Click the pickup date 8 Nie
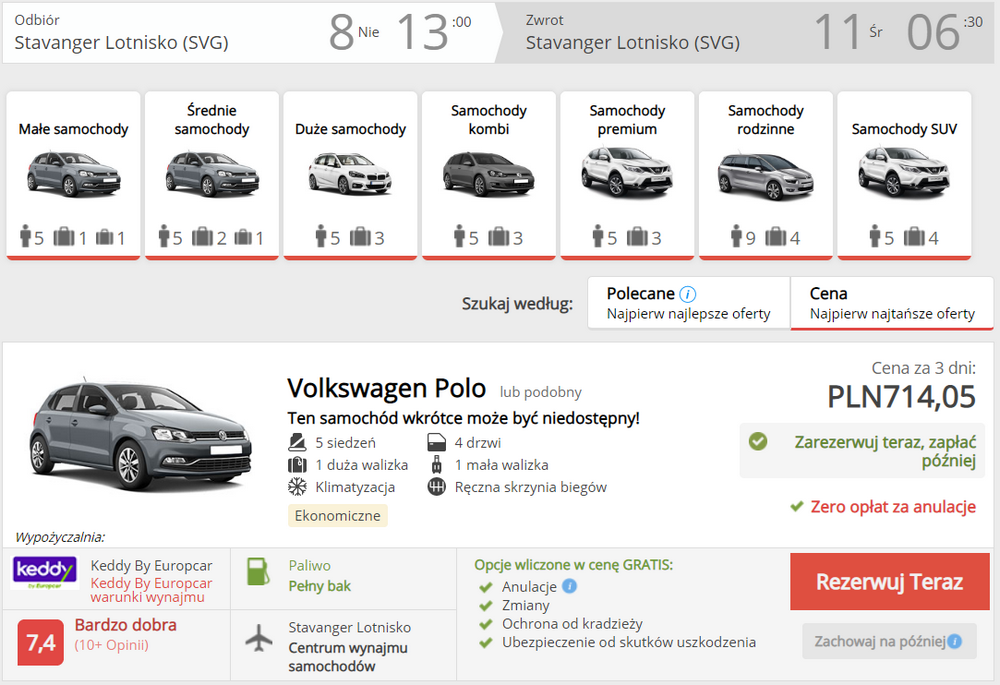Screen dimensions: 1000x685 354,32
